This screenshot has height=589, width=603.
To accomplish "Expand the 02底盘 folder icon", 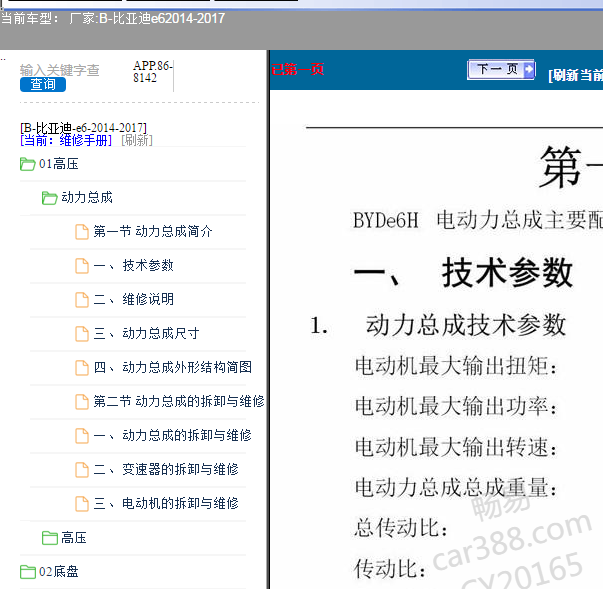I will coord(27,572).
